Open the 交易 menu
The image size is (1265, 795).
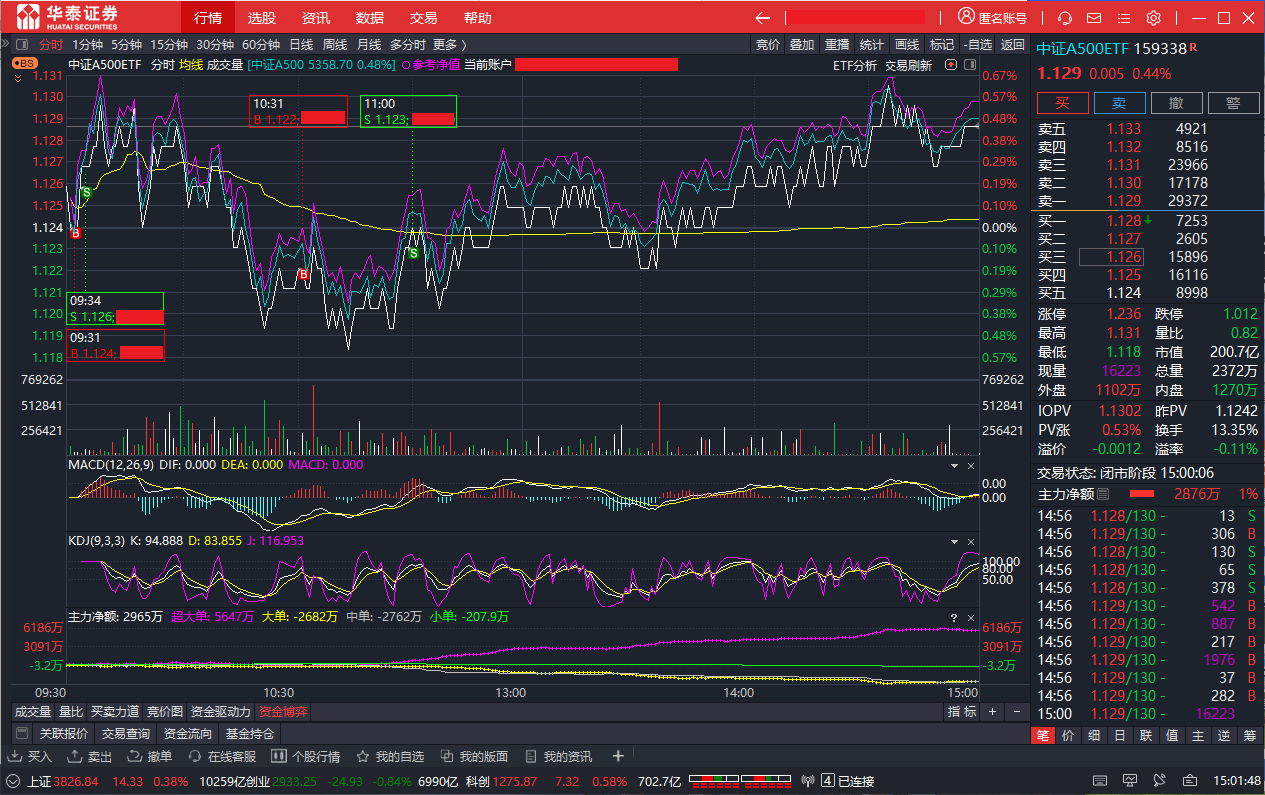(423, 18)
